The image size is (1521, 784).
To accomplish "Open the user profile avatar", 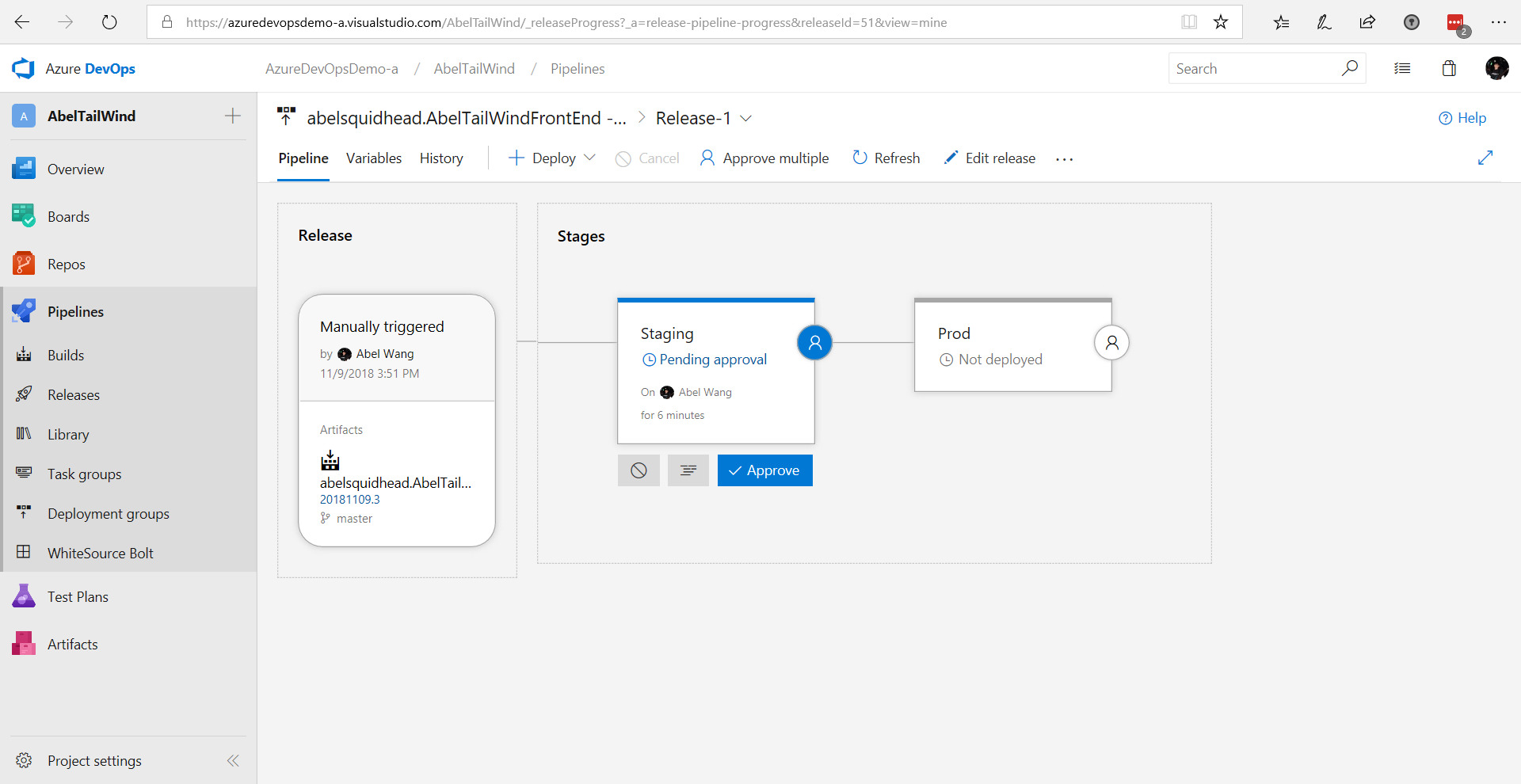I will (1496, 68).
